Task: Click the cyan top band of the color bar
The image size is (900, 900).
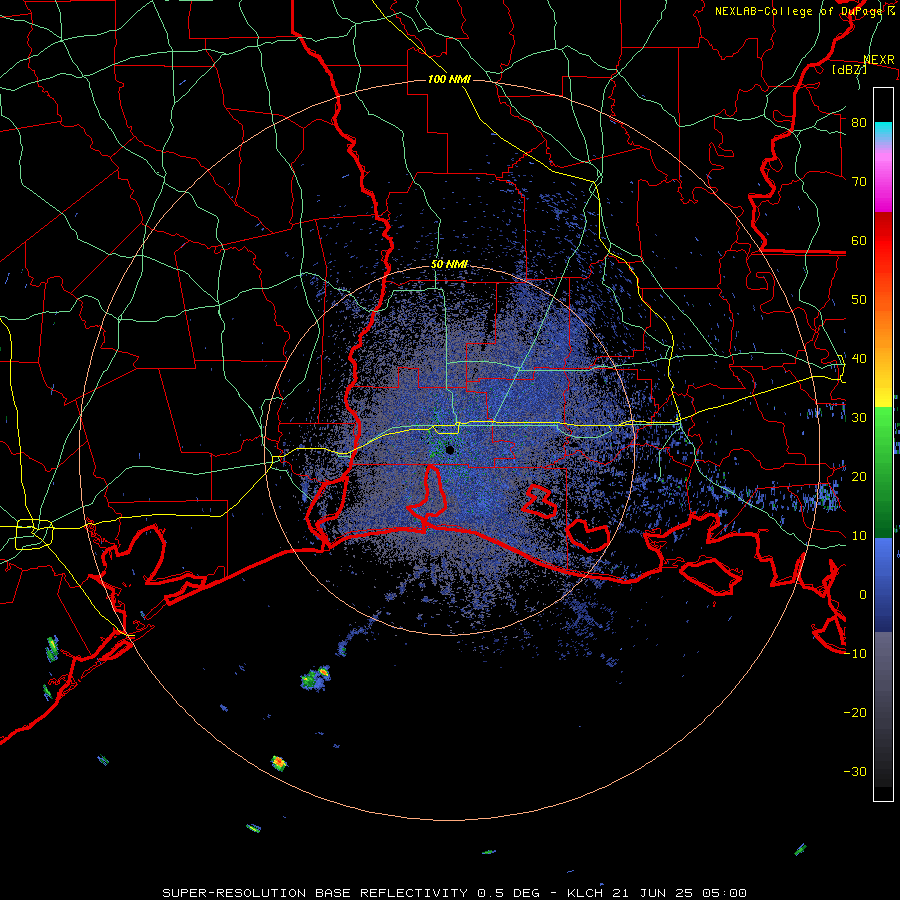Action: point(883,130)
